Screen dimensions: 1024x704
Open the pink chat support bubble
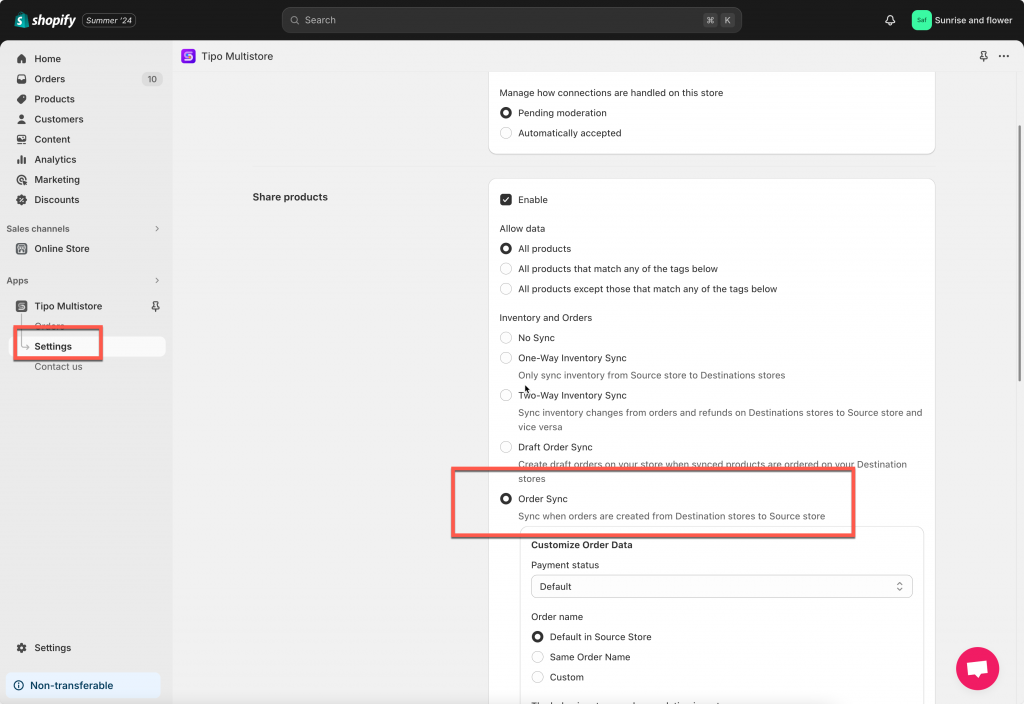point(977,668)
